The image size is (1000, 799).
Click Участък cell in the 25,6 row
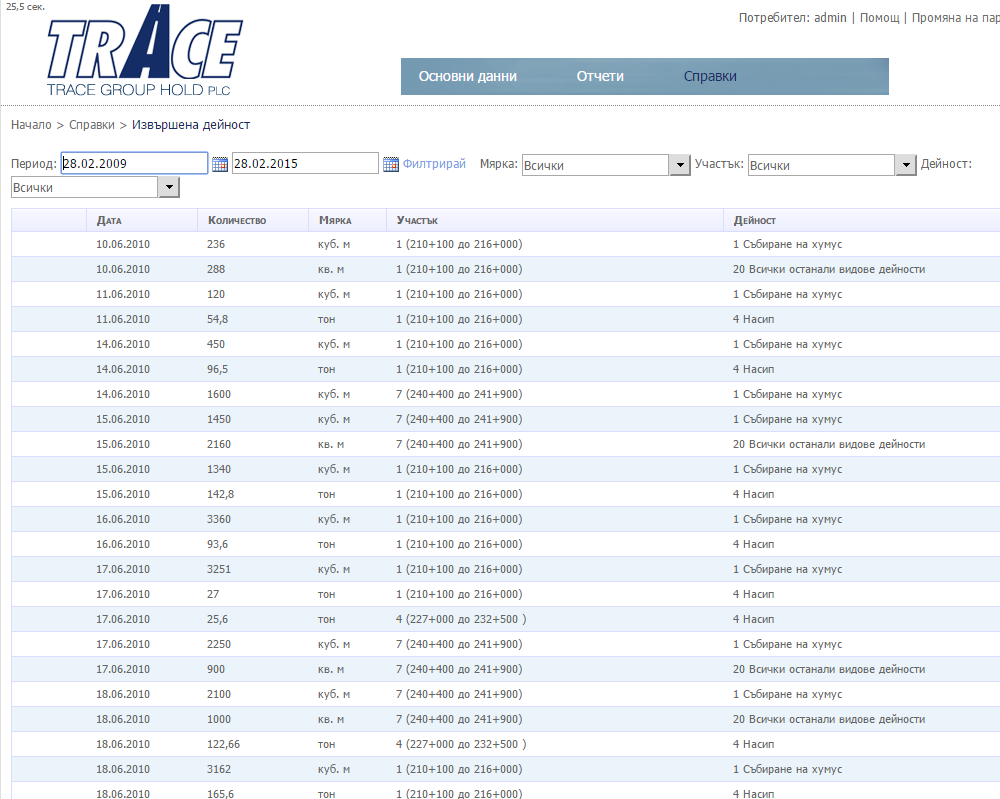click(x=461, y=619)
